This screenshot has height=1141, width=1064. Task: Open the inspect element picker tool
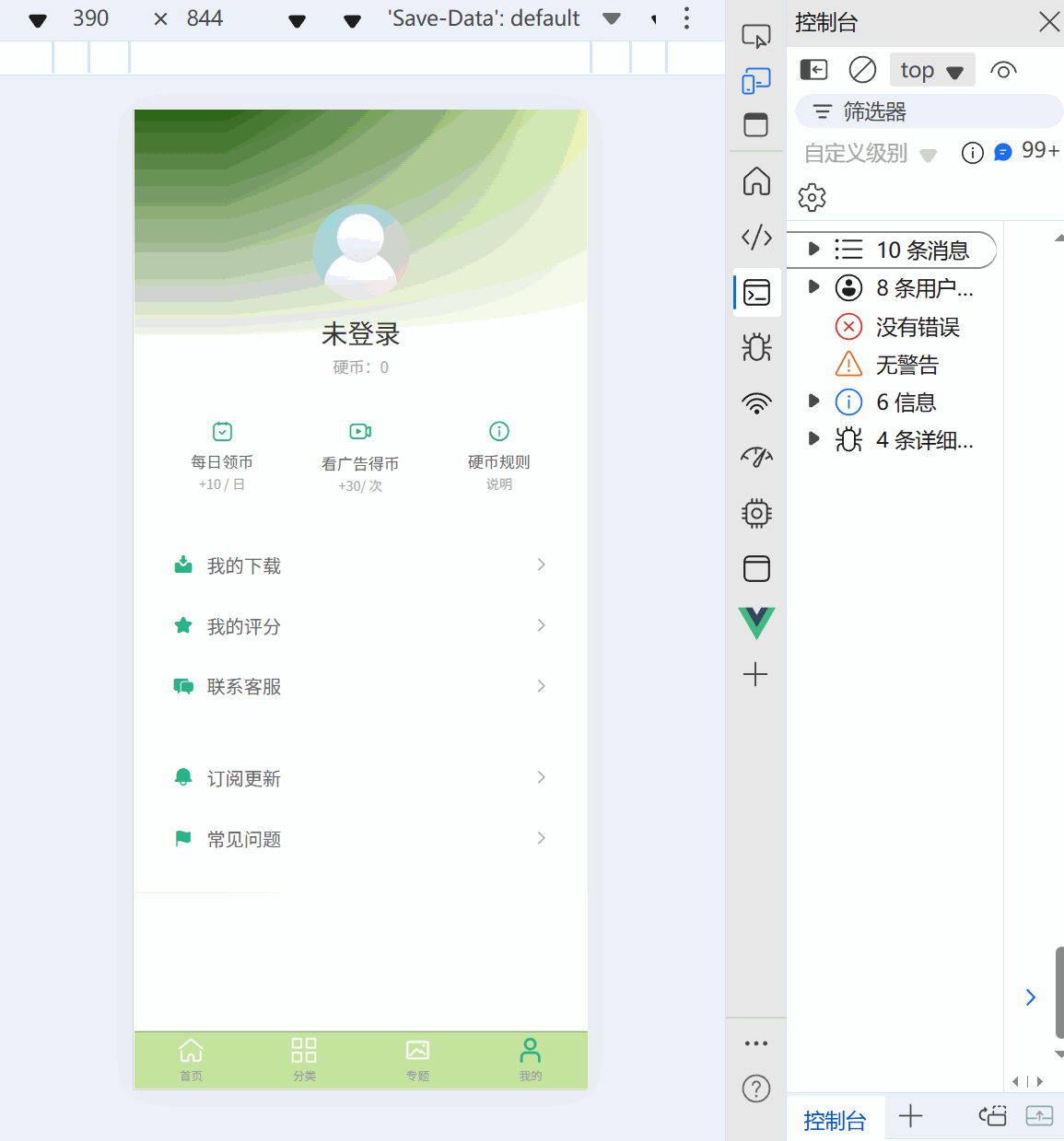coord(755,36)
